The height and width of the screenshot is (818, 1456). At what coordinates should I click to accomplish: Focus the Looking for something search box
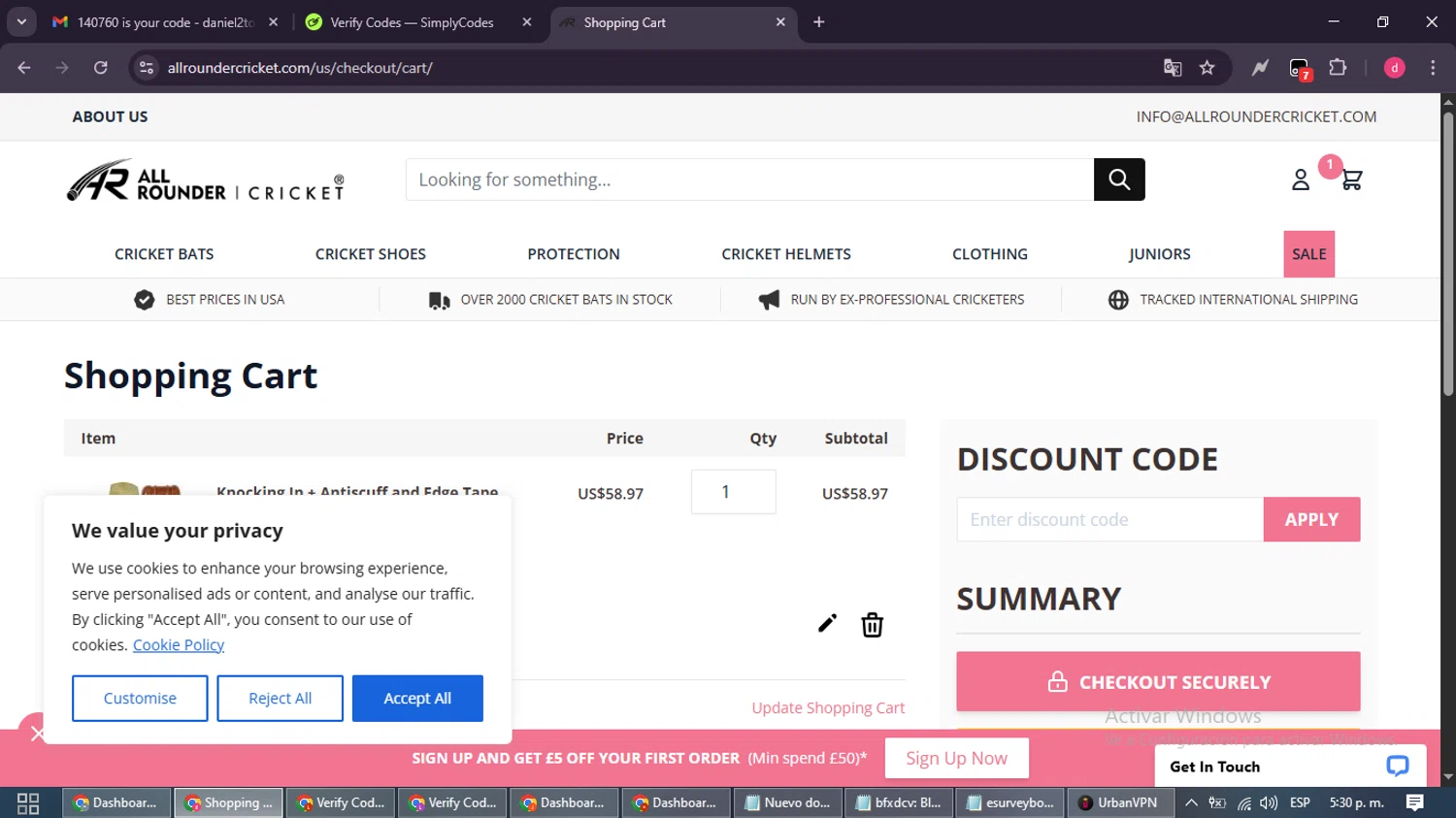750,180
